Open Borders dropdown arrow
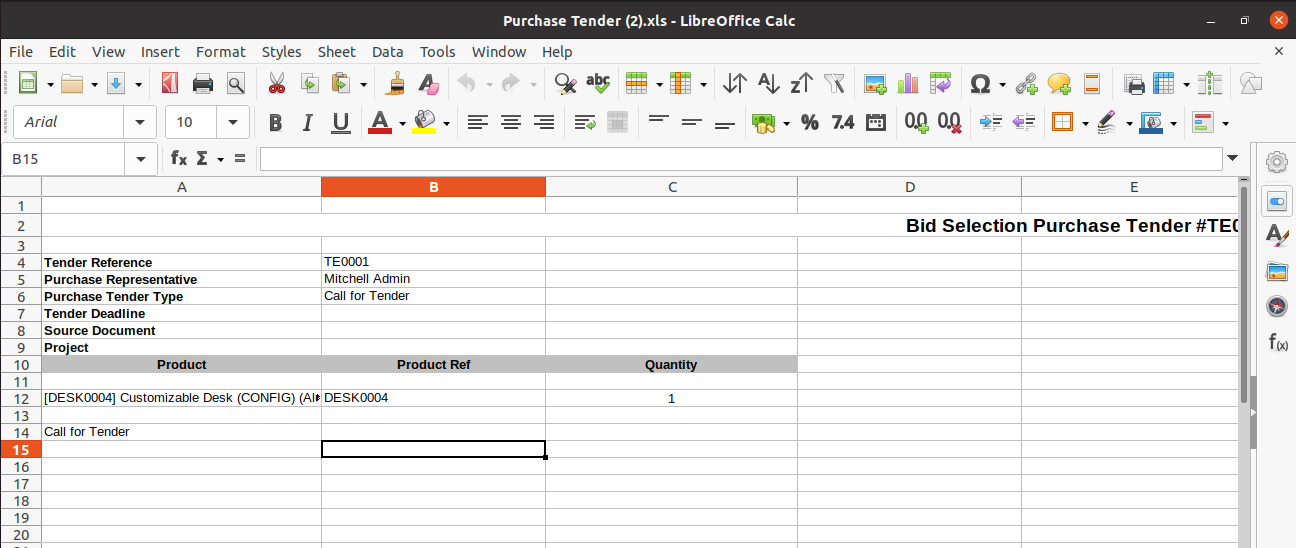1296x548 pixels. click(x=1085, y=123)
